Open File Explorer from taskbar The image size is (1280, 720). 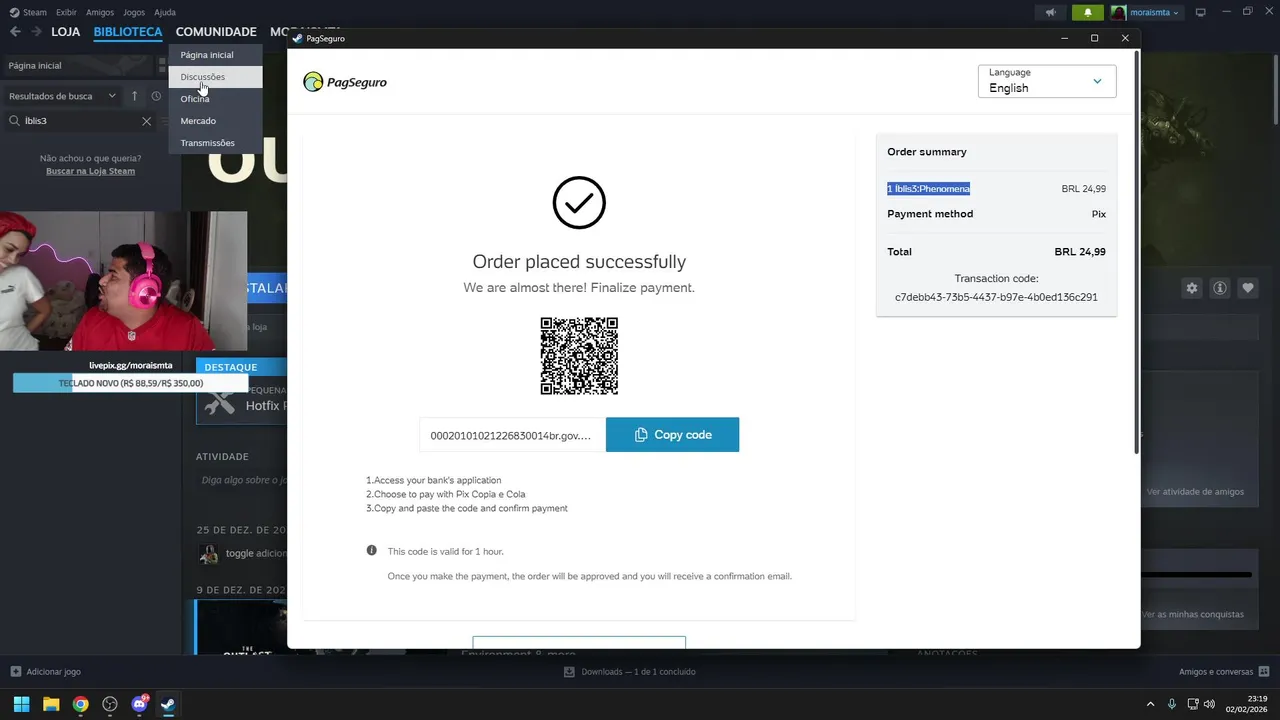coord(51,704)
